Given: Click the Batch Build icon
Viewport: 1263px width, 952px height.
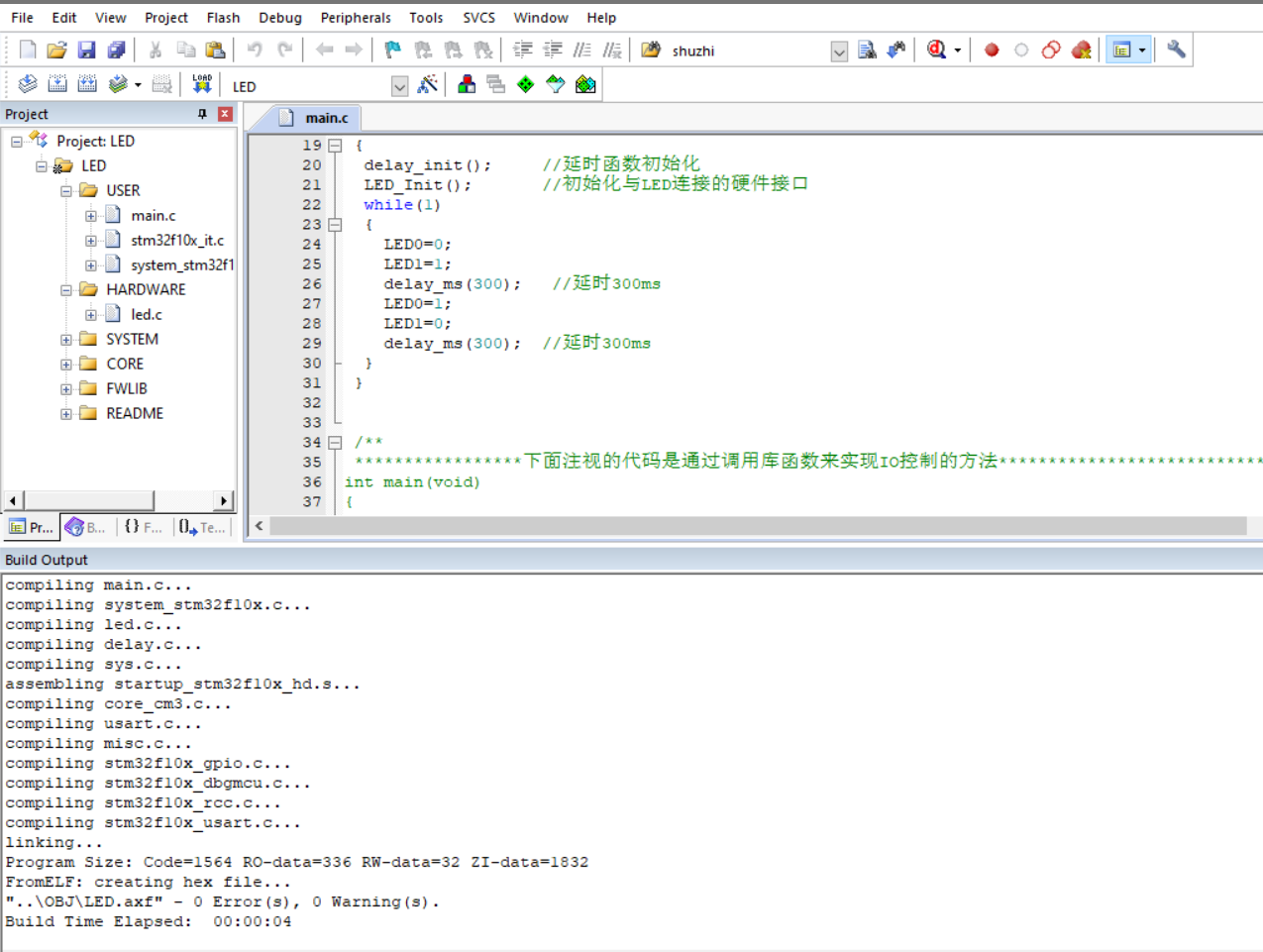Looking at the screenshot, I should tap(118, 85).
